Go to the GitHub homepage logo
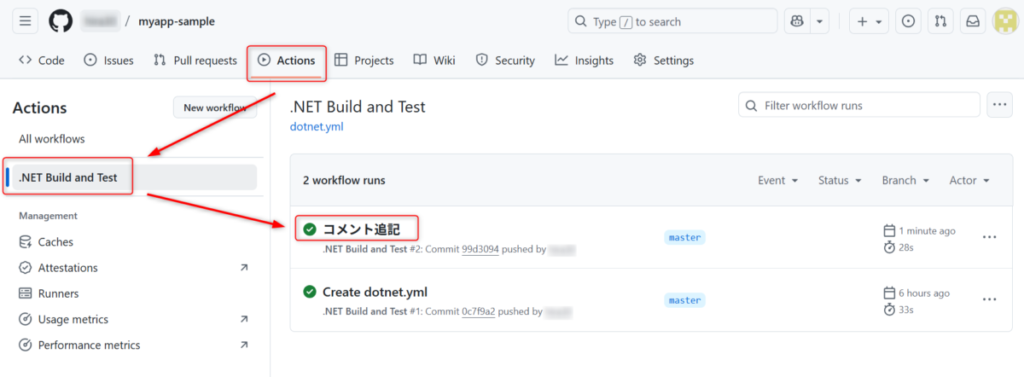The width and height of the screenshot is (1024, 377). pyautogui.click(x=61, y=22)
